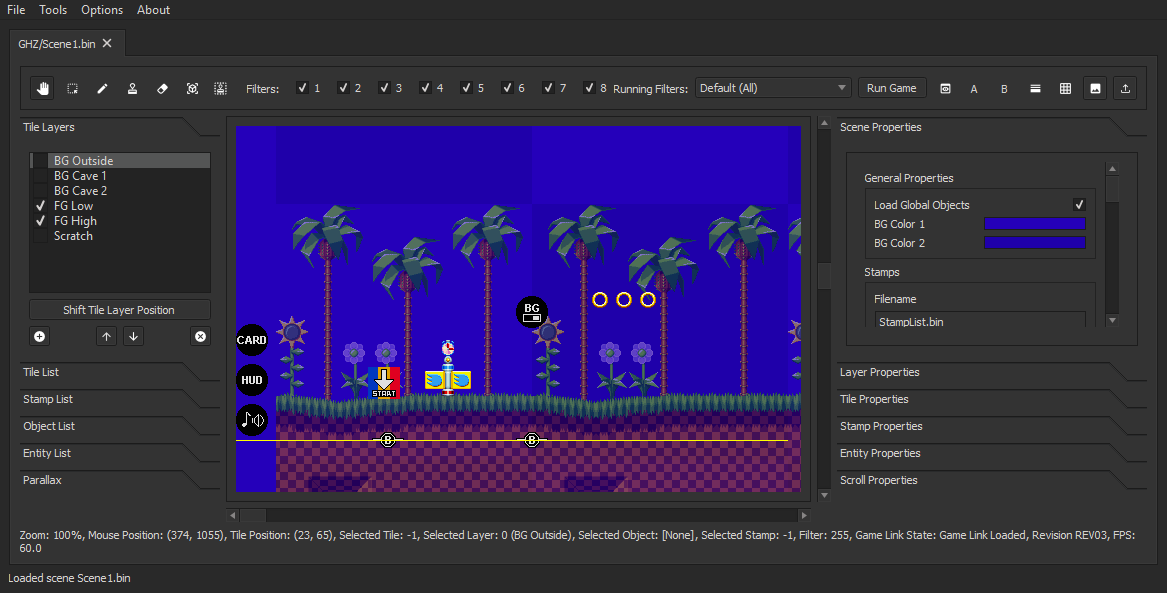Click the music sound object icon
Viewport: 1167px width, 593px height.
pos(252,420)
